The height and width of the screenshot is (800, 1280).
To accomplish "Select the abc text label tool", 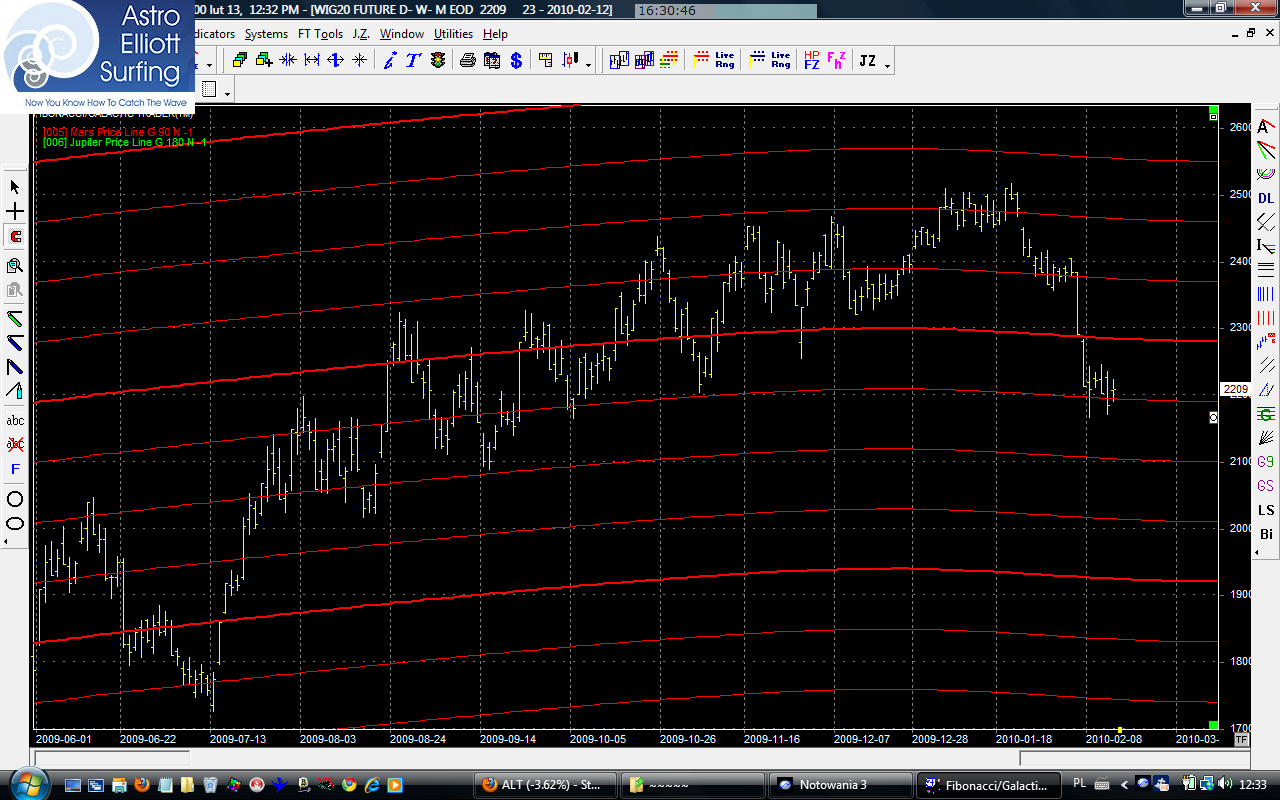I will (15, 421).
